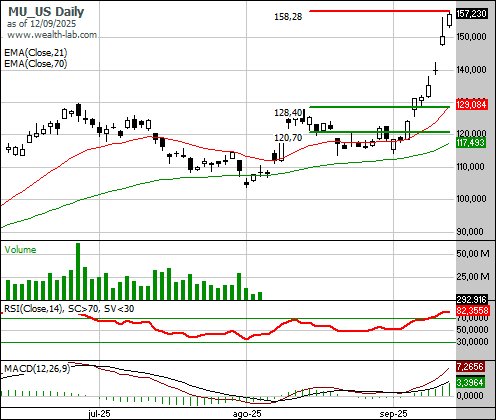Click the jul-25 date axis label
The image size is (496, 420).
(x=99, y=414)
